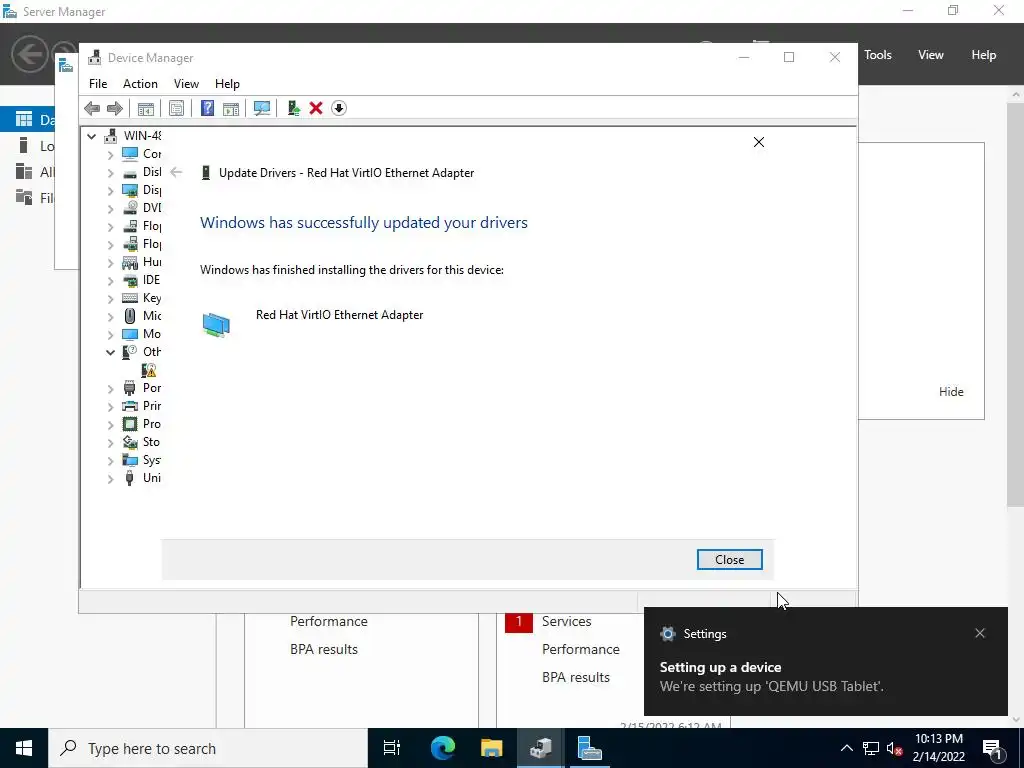Viewport: 1024px width, 768px height.
Task: Select All Servers icon in sidebar
Action: (x=24, y=172)
